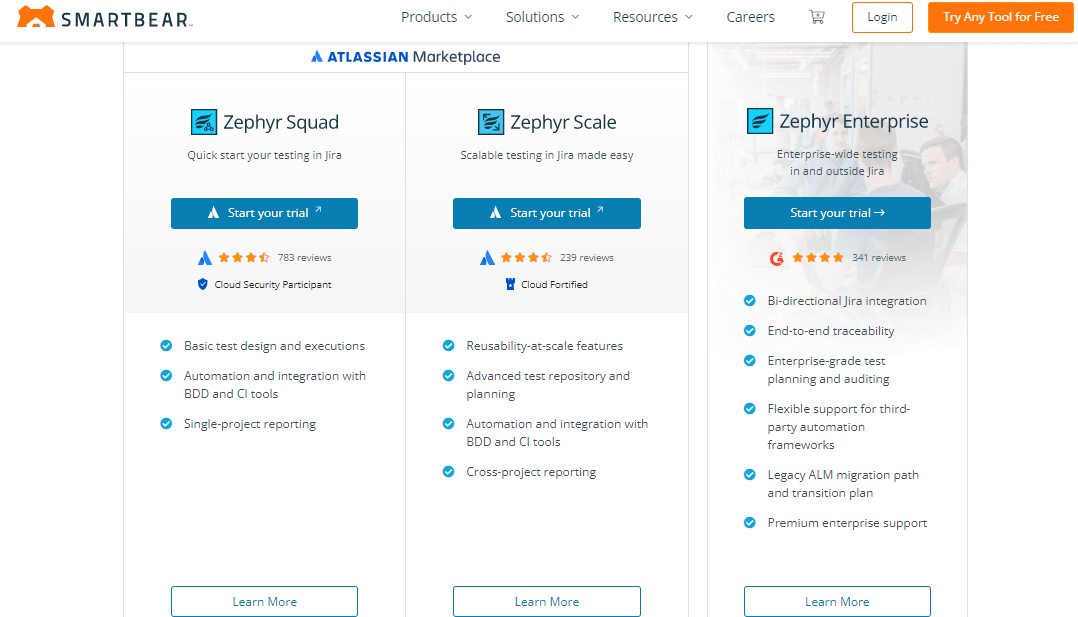This screenshot has height=617, width=1078.
Task: Expand the Resources dropdown menu
Action: point(652,17)
